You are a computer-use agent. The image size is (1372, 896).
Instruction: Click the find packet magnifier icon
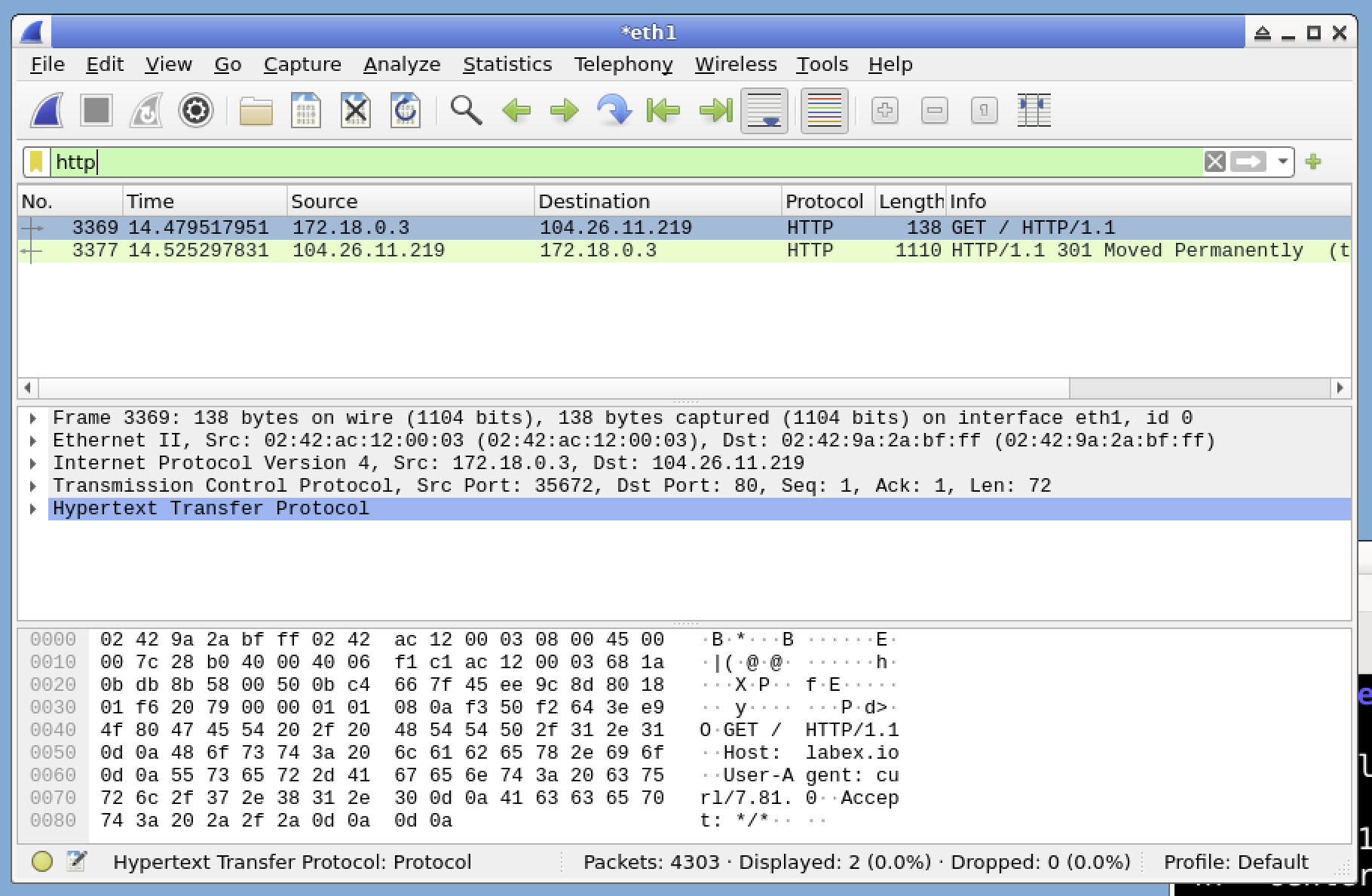coord(466,111)
